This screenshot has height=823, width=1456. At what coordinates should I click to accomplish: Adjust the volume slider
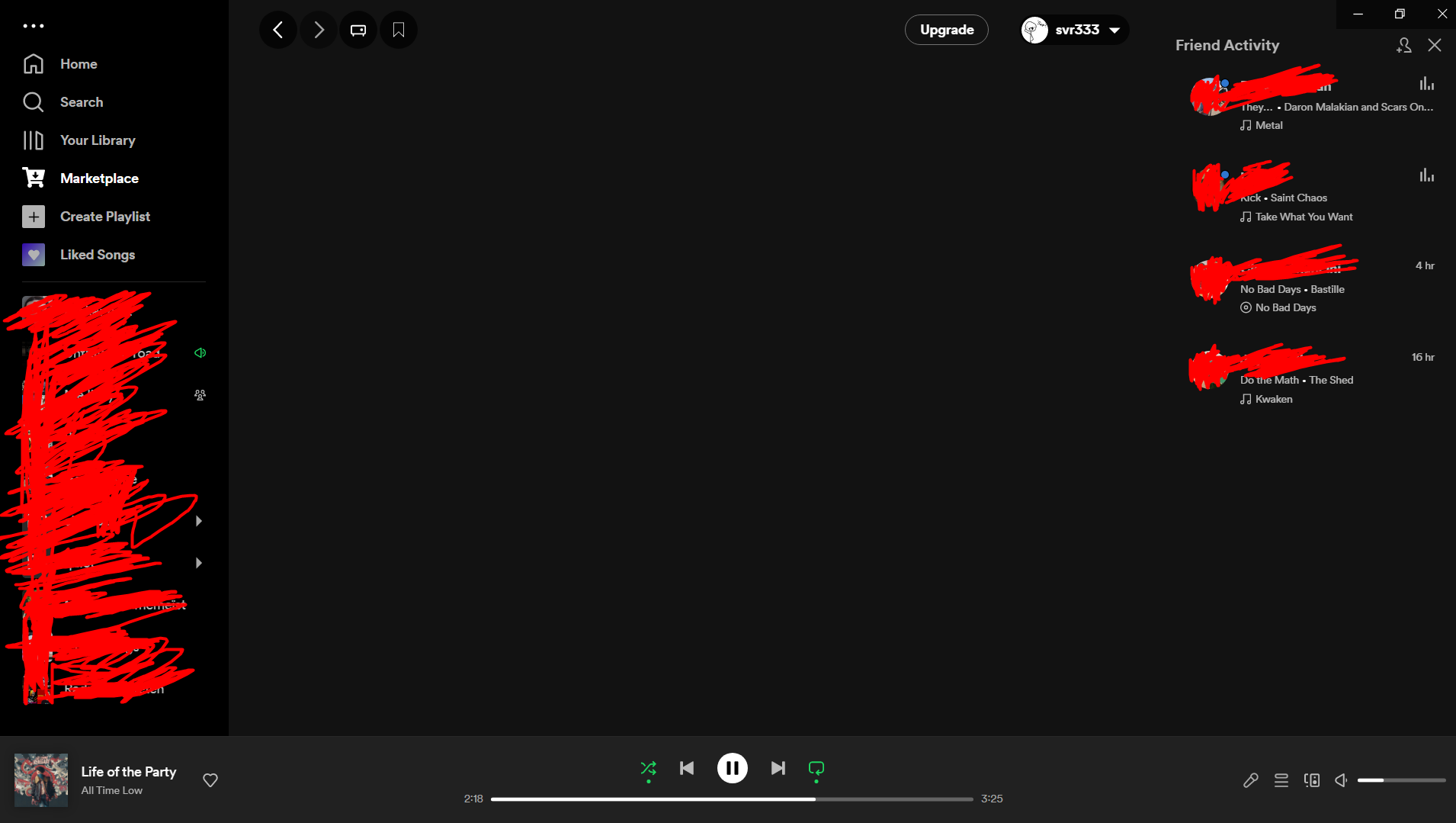click(1401, 780)
